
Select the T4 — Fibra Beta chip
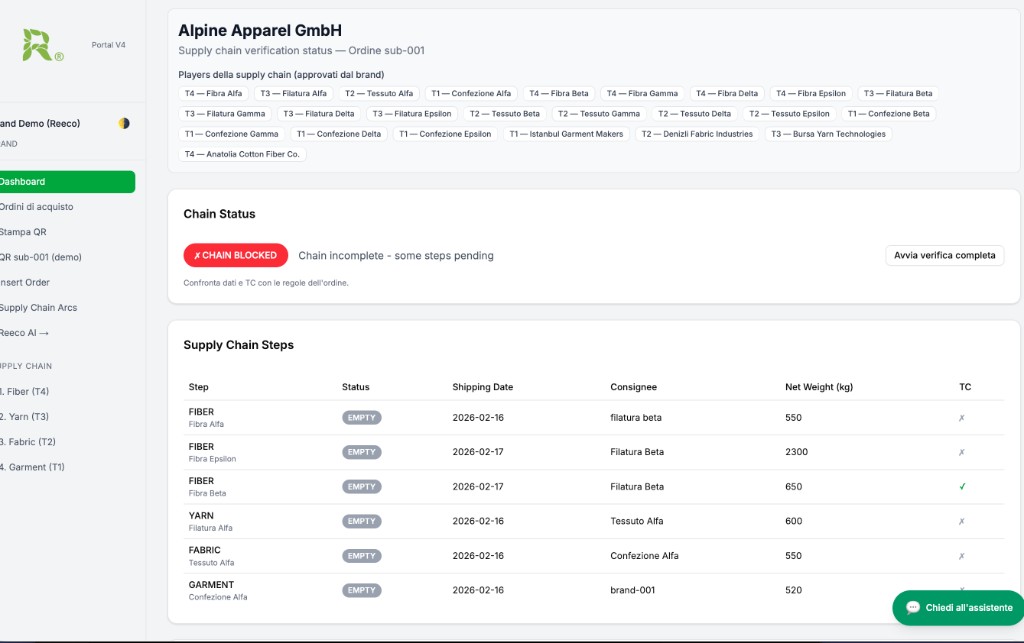(559, 93)
